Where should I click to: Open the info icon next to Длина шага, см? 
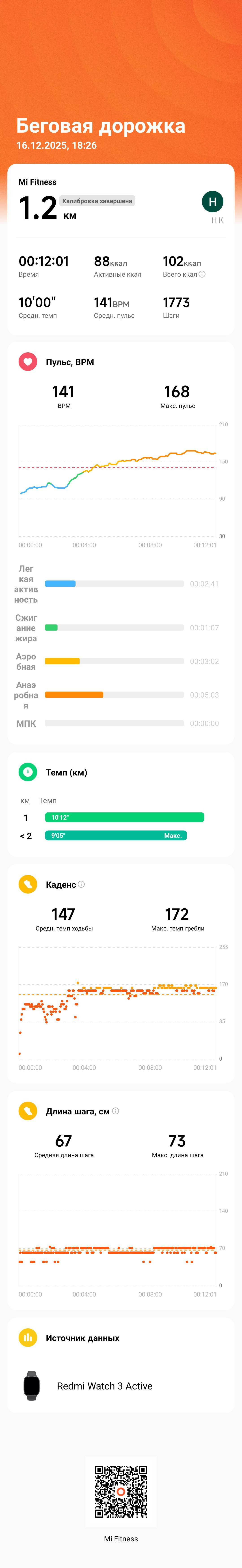pyautogui.click(x=116, y=1110)
